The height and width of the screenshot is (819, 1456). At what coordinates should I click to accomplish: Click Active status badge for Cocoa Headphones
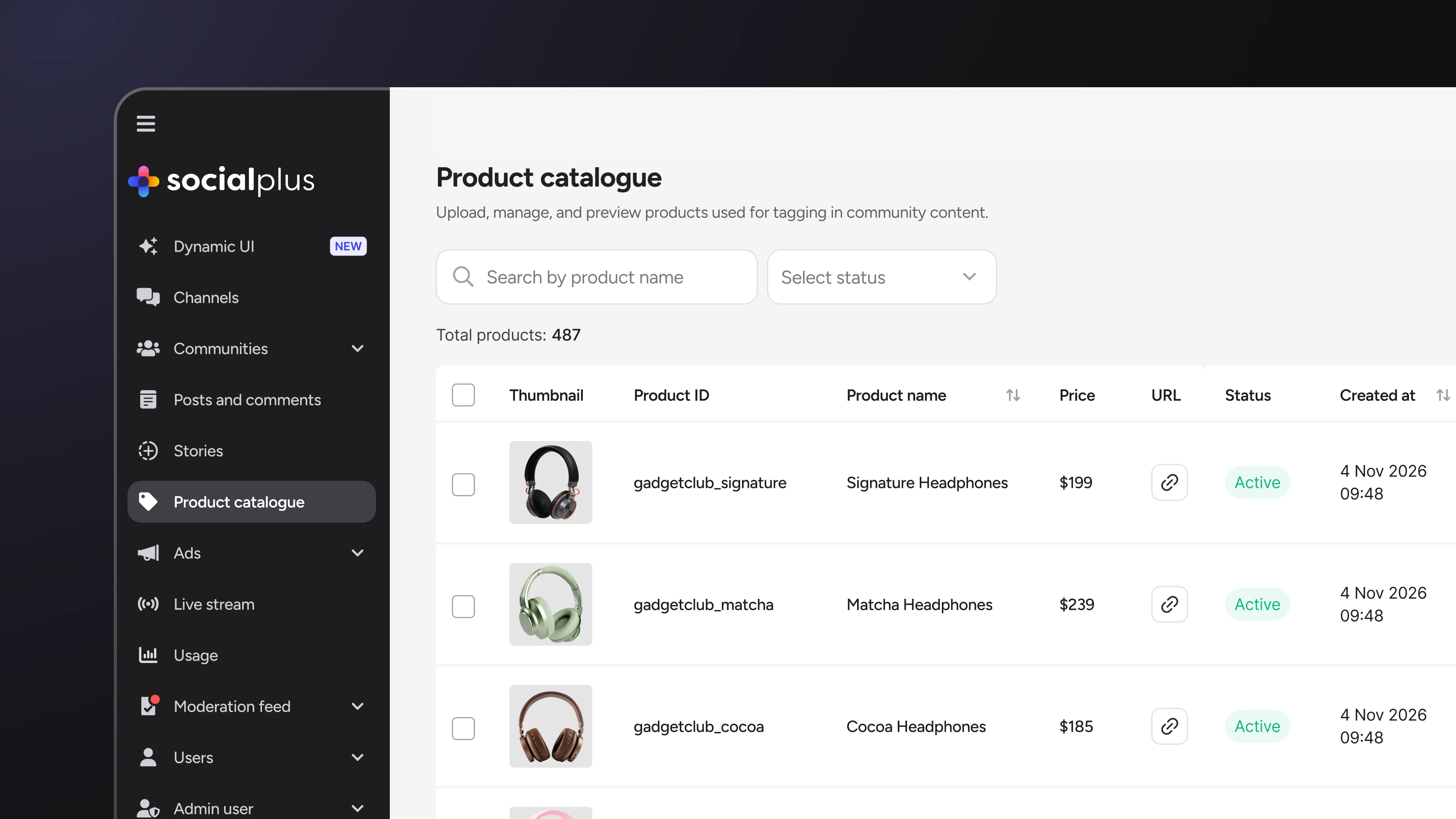[x=1257, y=726]
